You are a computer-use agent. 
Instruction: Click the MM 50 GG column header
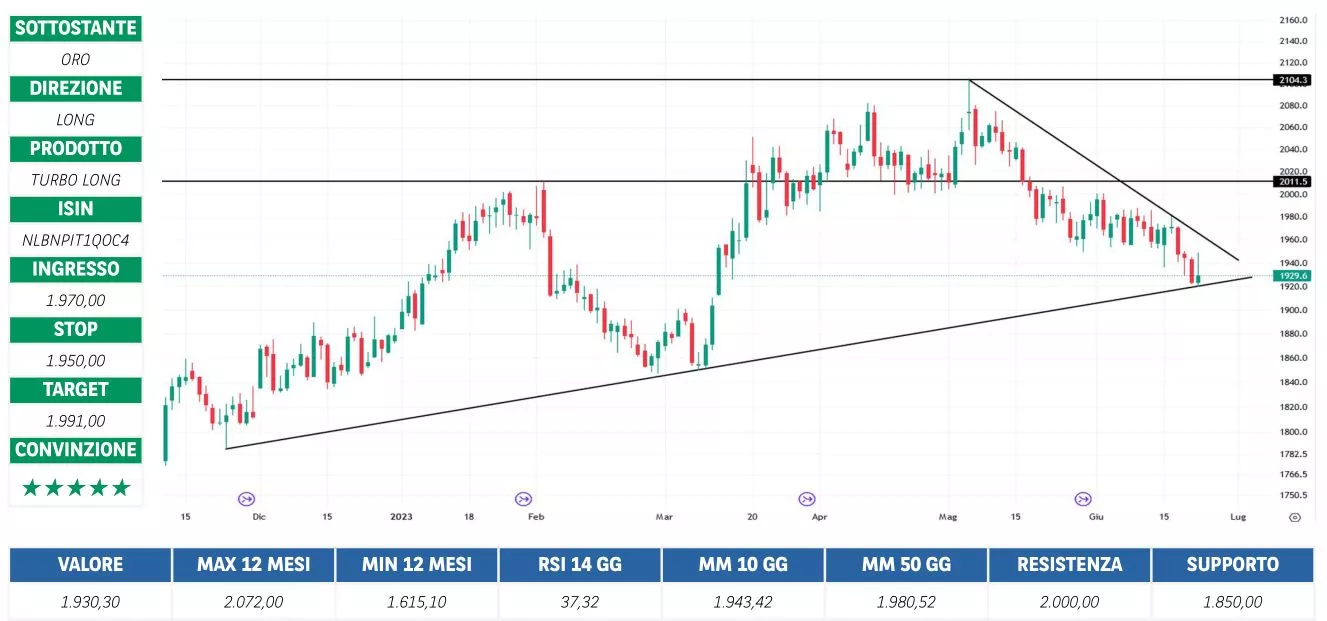[906, 564]
